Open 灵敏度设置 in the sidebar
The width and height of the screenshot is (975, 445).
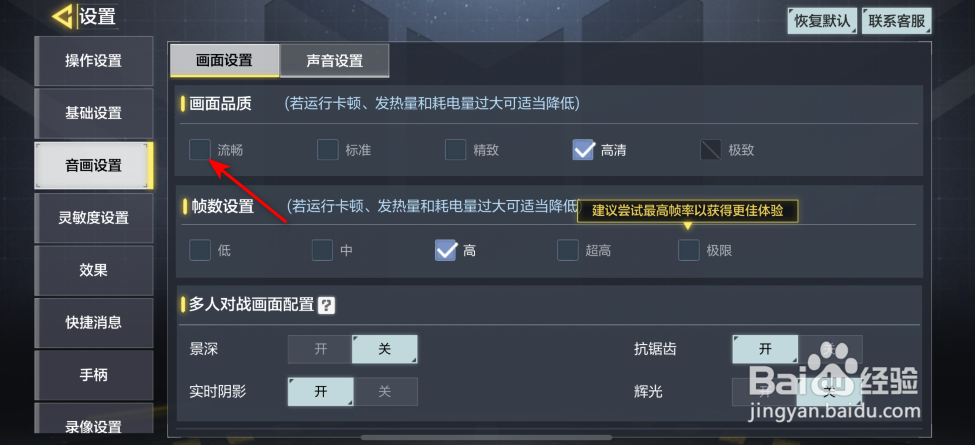pos(93,218)
